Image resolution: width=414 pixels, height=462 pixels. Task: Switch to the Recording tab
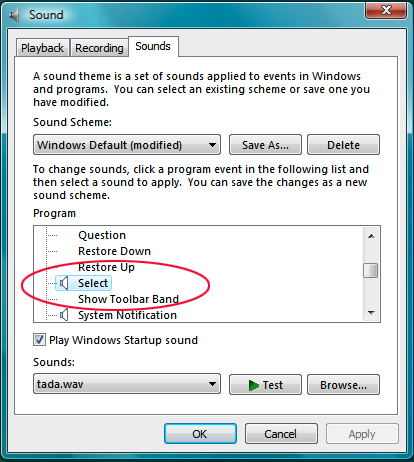[99, 48]
